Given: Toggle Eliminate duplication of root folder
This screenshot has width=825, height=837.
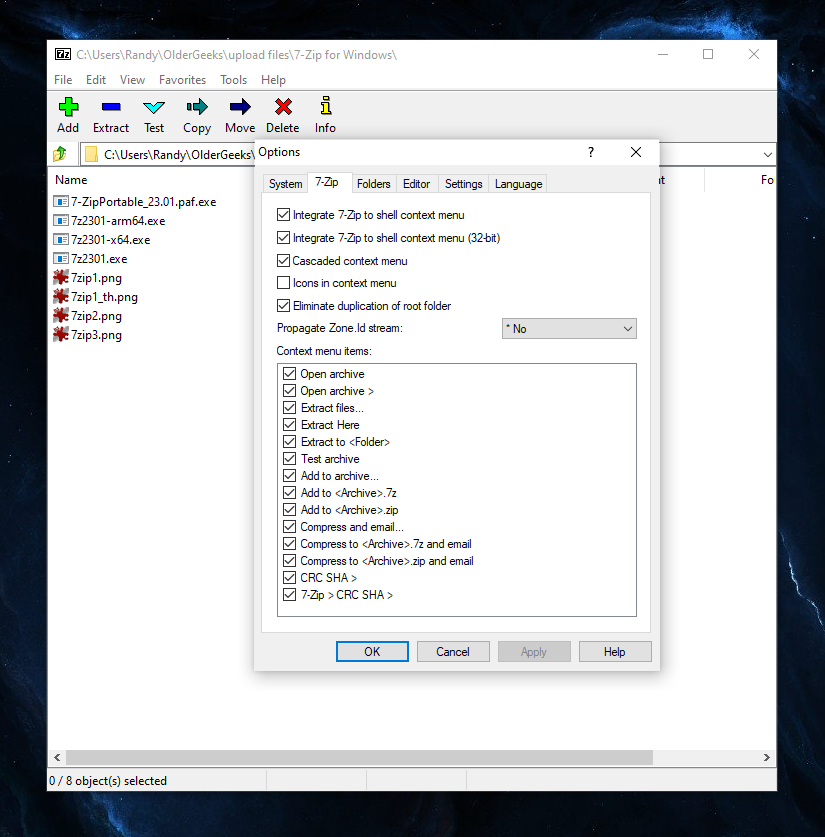Looking at the screenshot, I should [x=283, y=306].
